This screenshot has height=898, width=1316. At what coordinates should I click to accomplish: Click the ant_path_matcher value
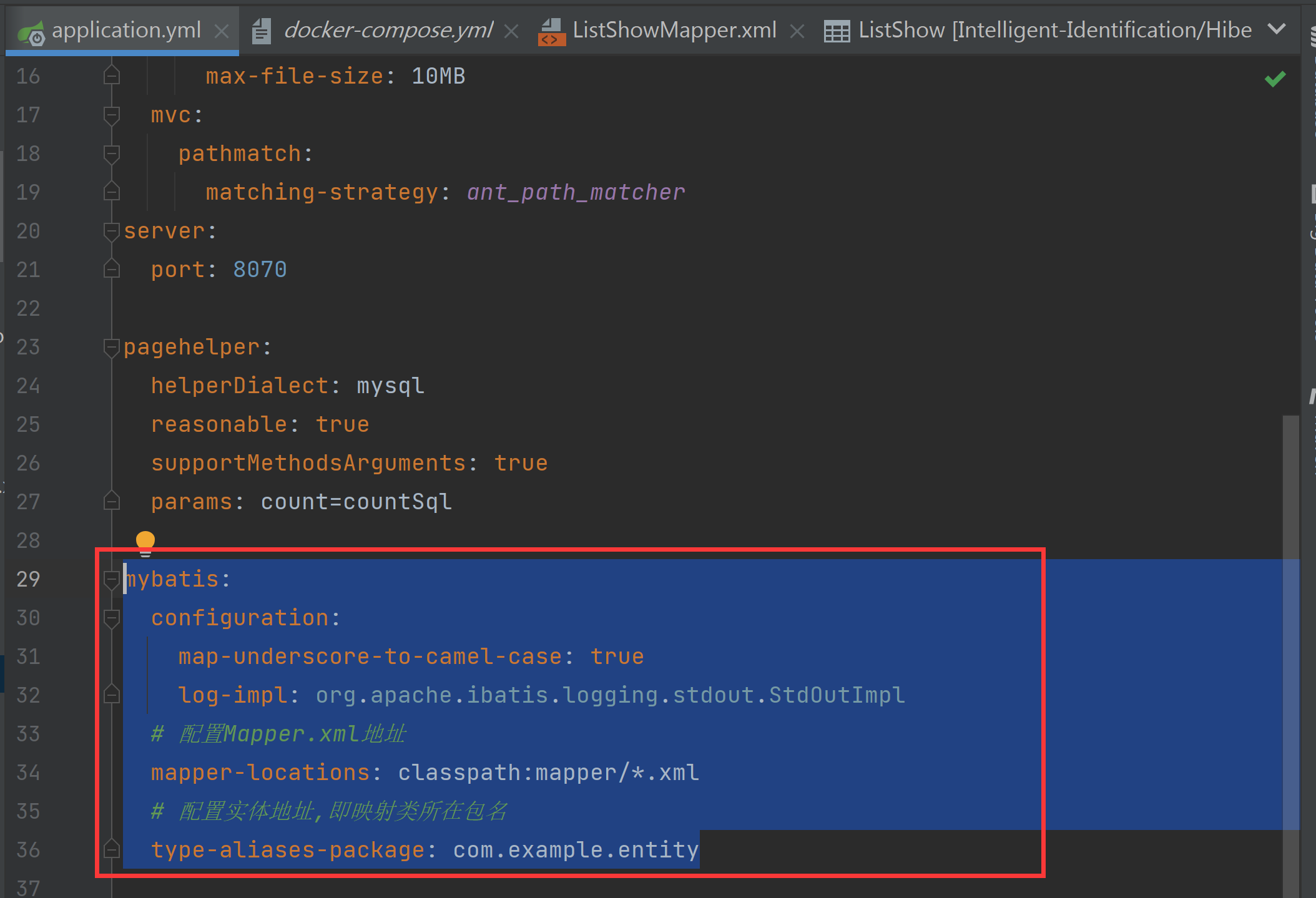576,192
